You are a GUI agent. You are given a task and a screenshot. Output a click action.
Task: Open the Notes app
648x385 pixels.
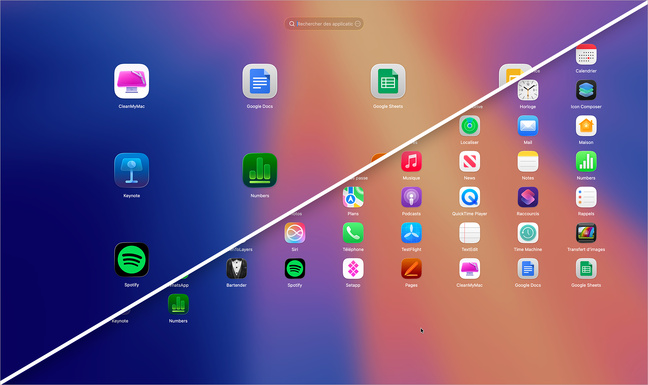(x=528, y=162)
